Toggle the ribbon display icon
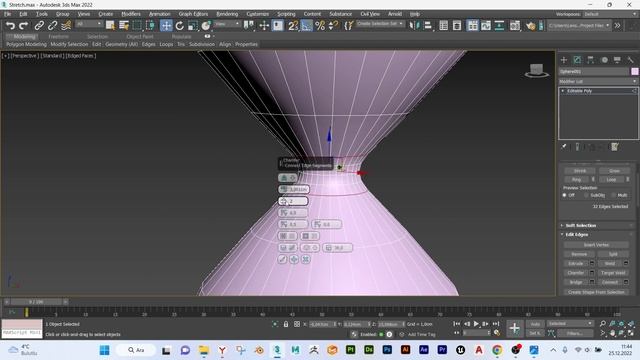640x360 pixels. tap(473, 26)
